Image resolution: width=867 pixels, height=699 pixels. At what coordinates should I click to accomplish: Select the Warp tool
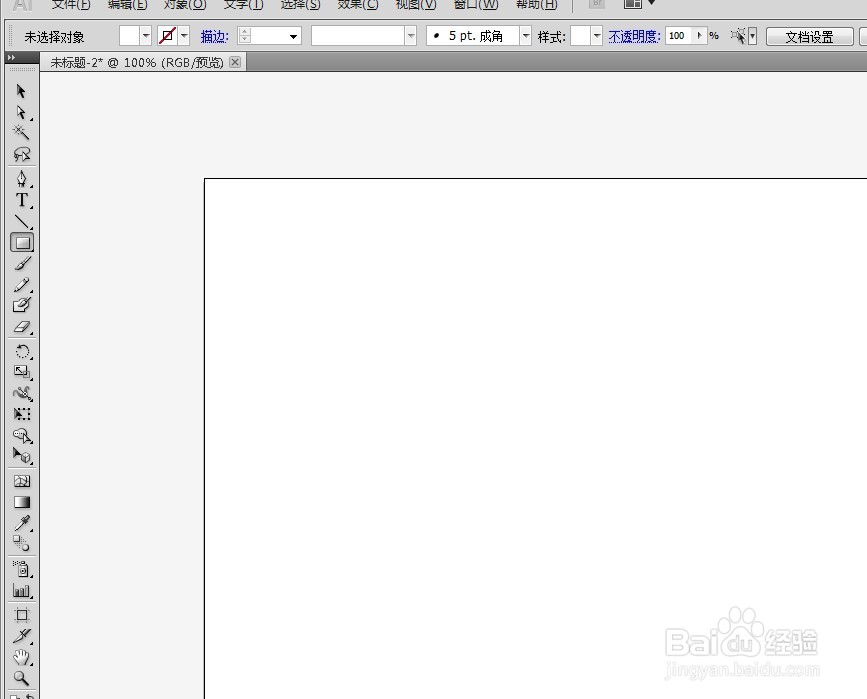[22, 393]
